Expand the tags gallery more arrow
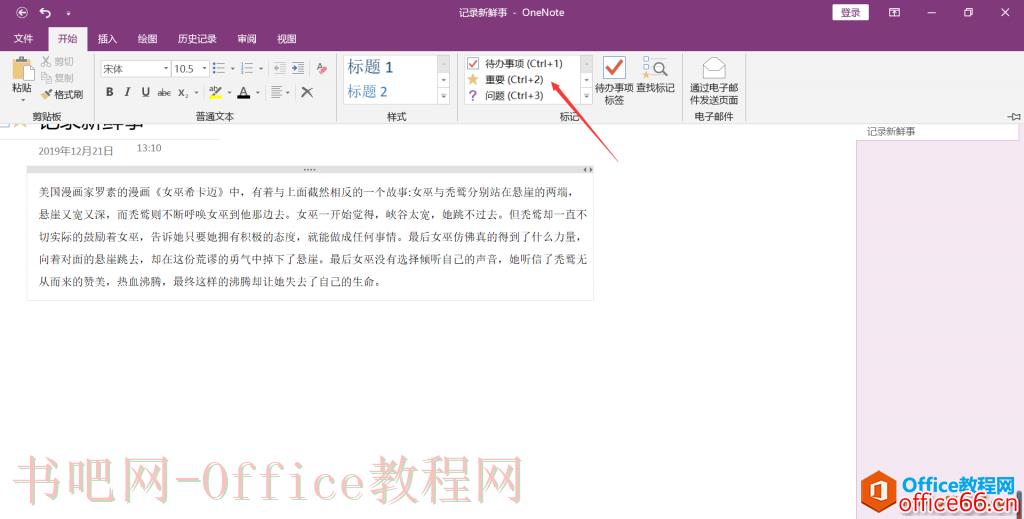 coord(586,97)
